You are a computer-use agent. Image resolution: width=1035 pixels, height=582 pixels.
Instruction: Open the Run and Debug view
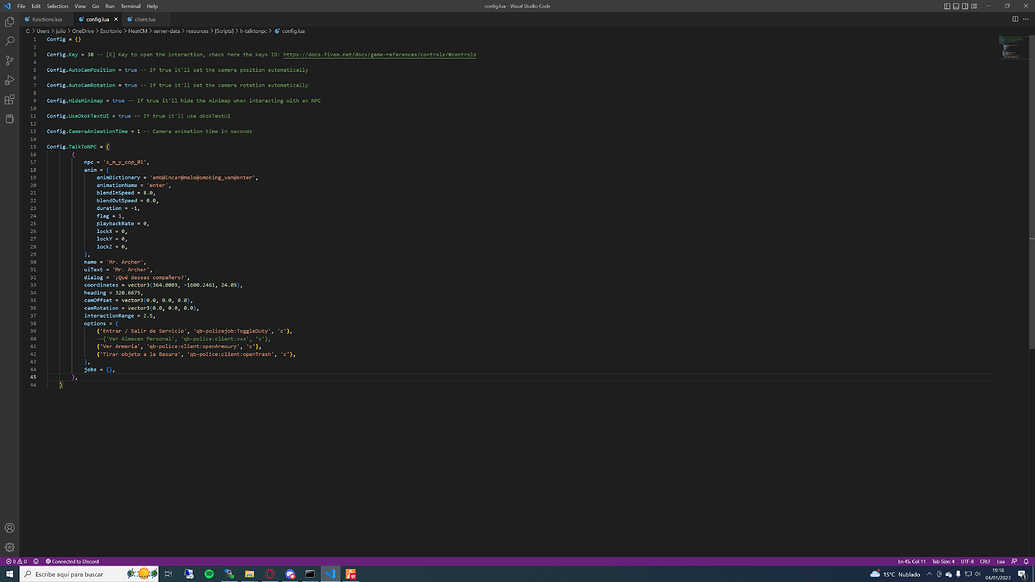(10, 80)
